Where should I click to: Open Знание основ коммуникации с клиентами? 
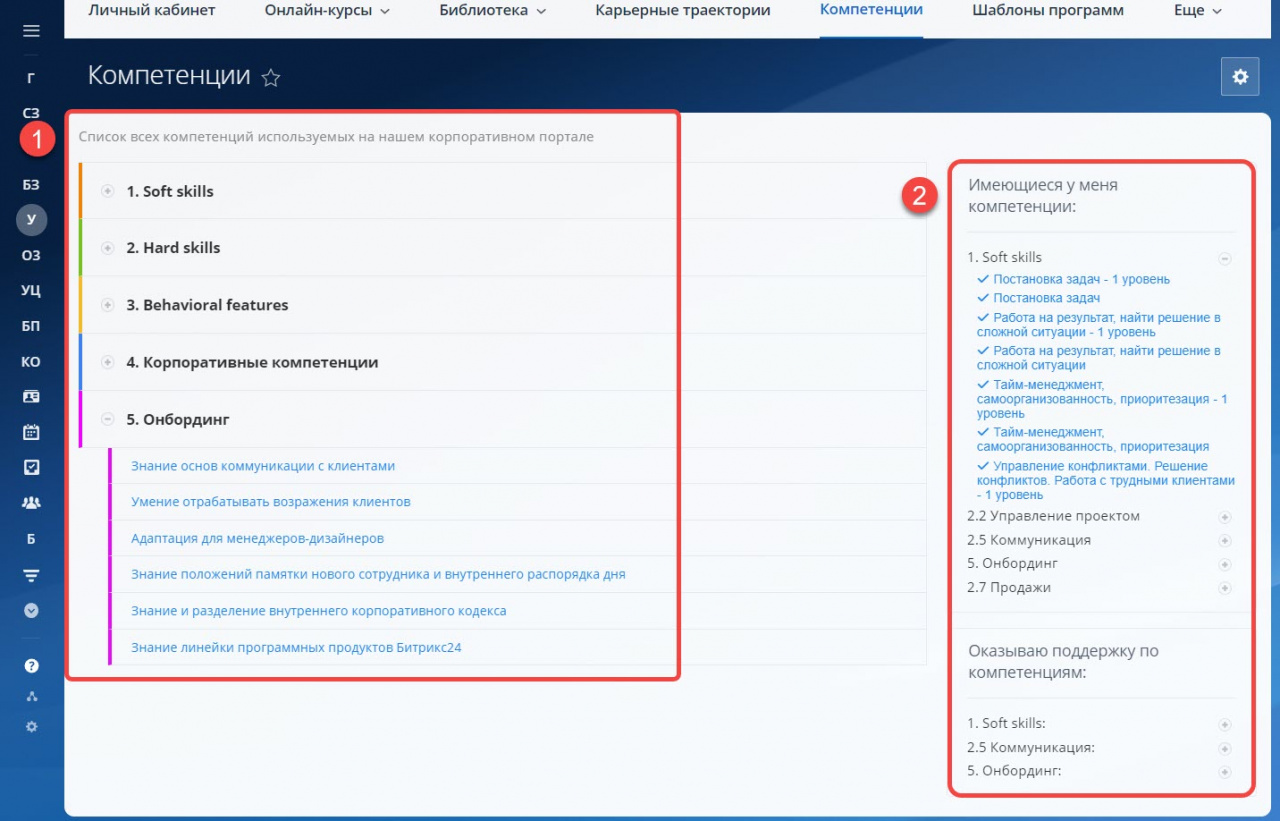(x=263, y=466)
